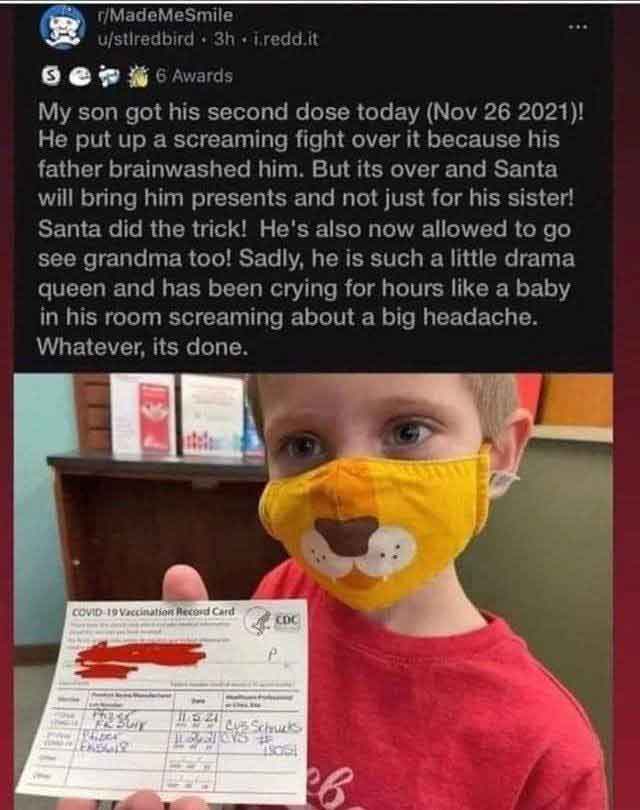Open the post title text

click(311, 229)
